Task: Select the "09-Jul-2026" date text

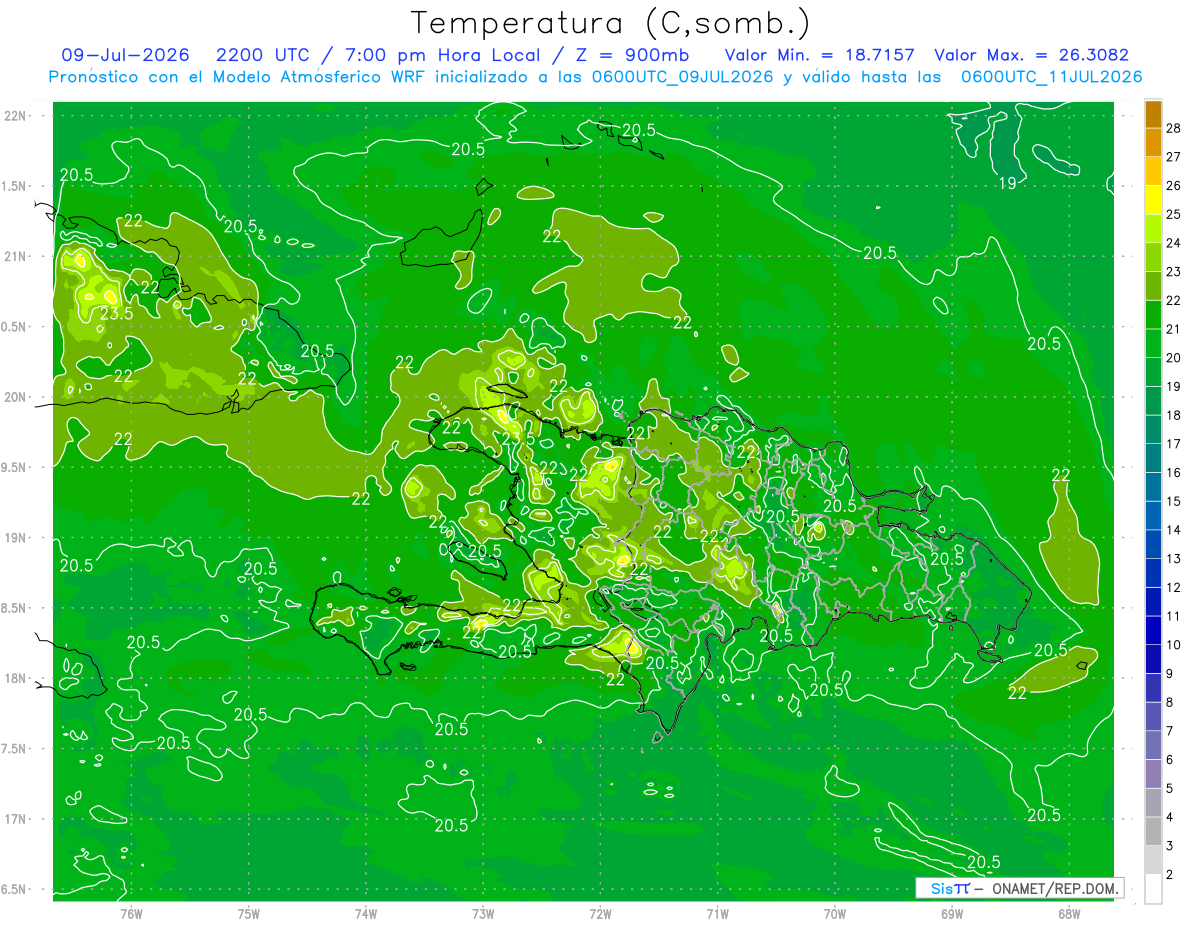Action: 125,55
